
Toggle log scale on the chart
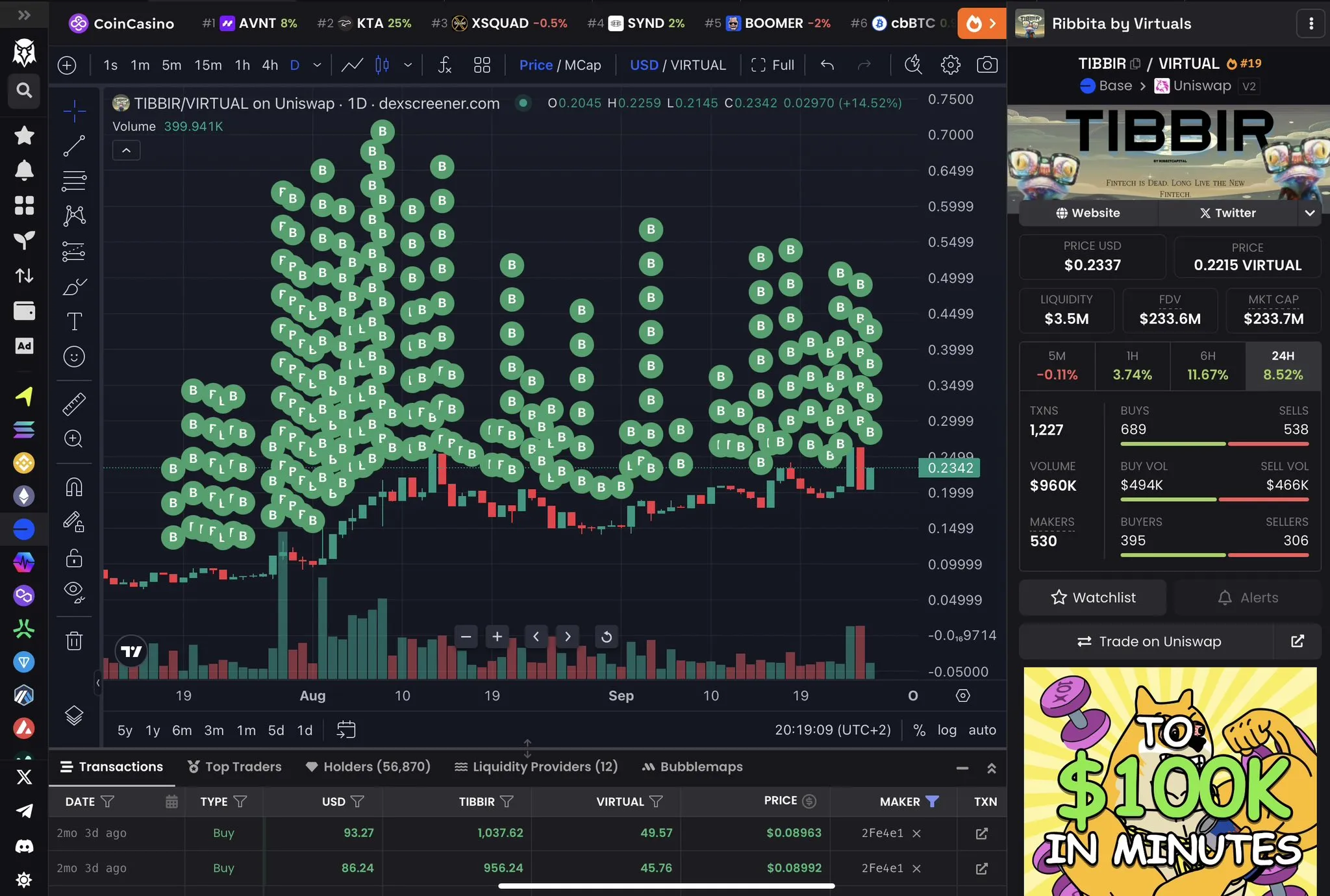tap(946, 730)
